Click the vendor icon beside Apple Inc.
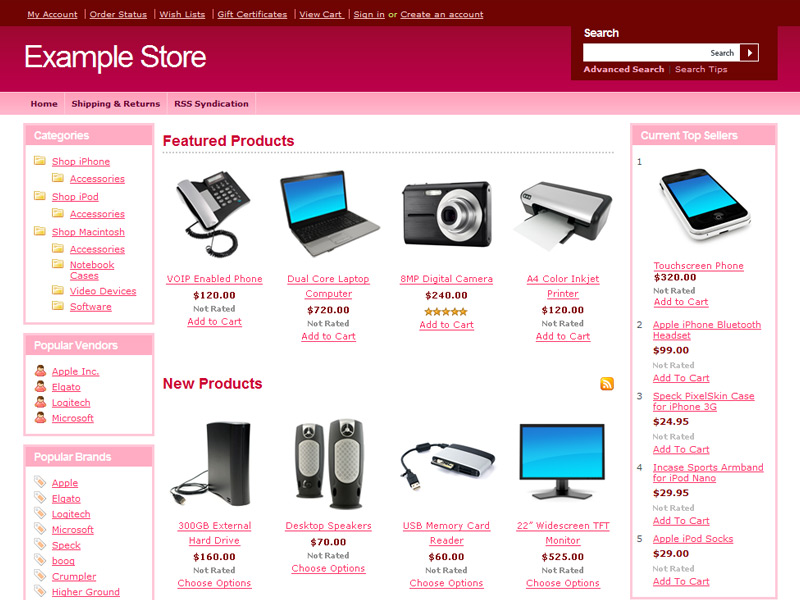This screenshot has width=800, height=600. click(40, 371)
